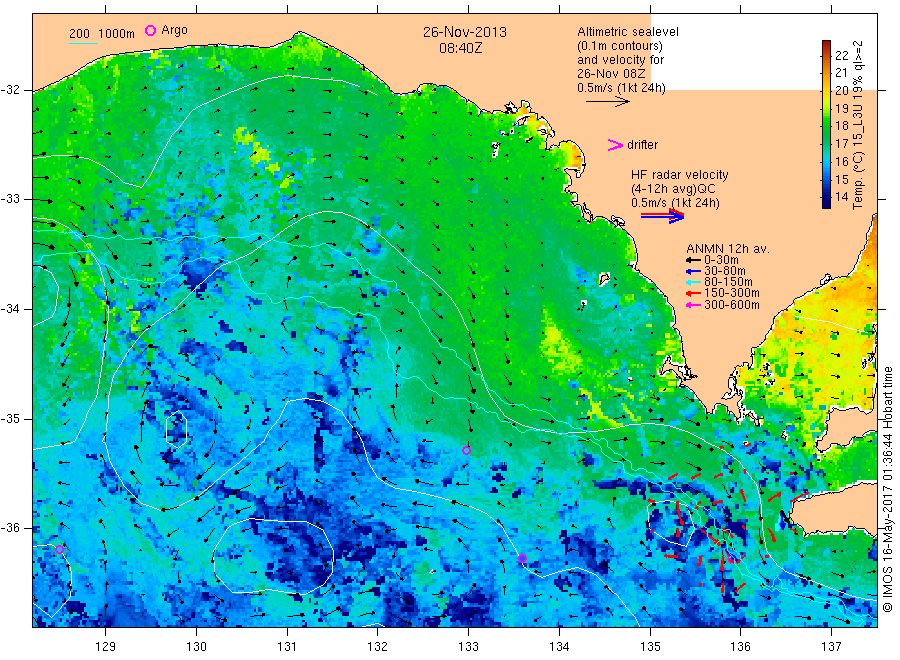900x660 pixels.
Task: Click the 15 tick on temperature scale
Action: [841, 179]
